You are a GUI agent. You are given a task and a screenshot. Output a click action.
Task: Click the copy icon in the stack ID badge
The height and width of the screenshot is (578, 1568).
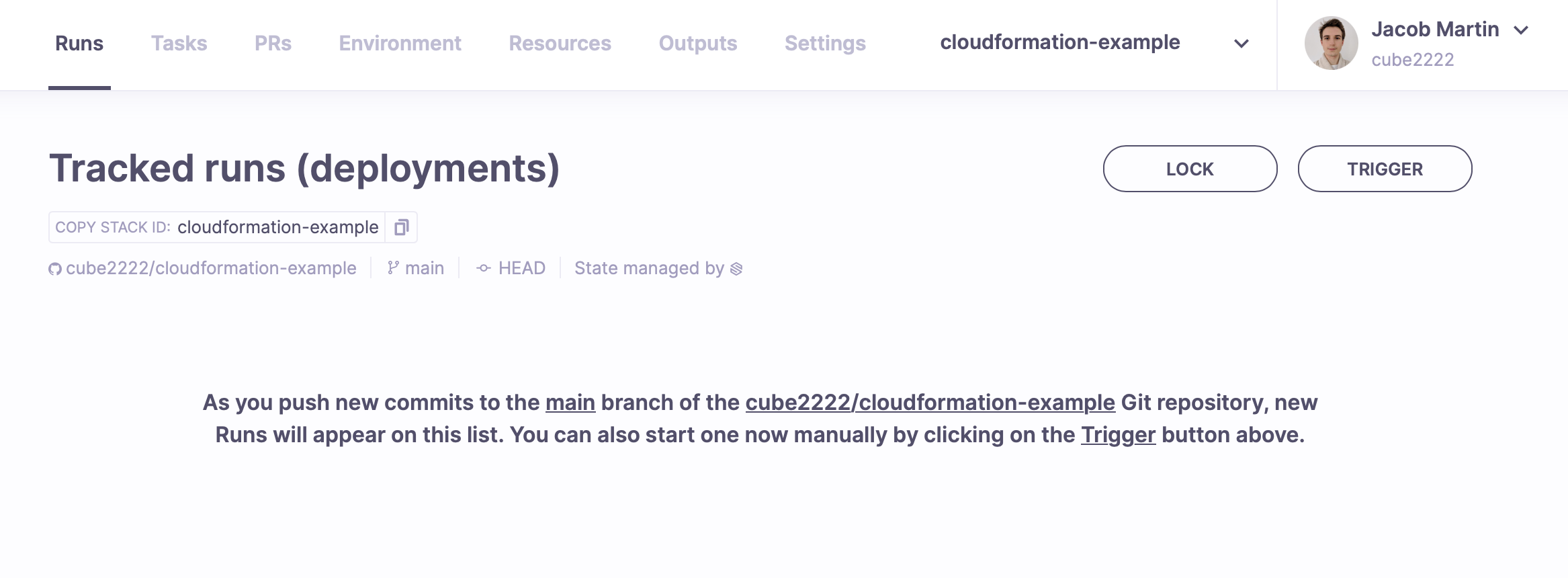(401, 227)
